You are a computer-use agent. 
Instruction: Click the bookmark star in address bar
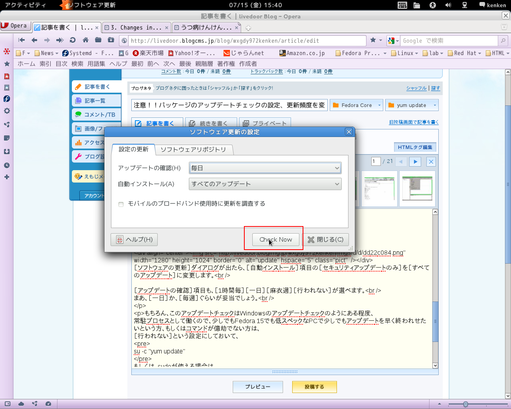[x=373, y=40]
